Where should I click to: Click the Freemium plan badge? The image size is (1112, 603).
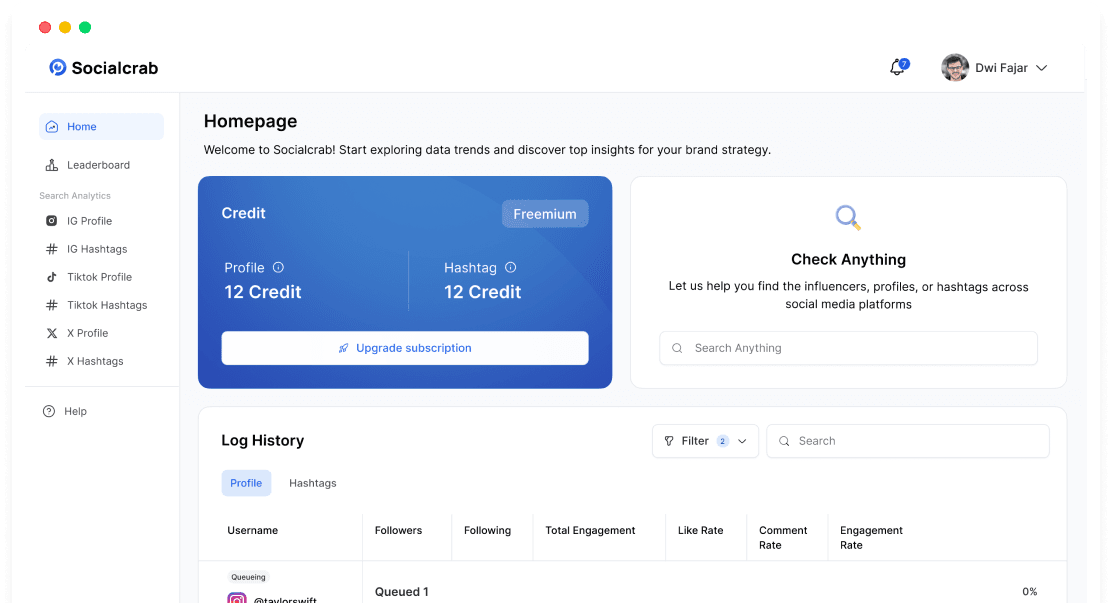tap(545, 214)
